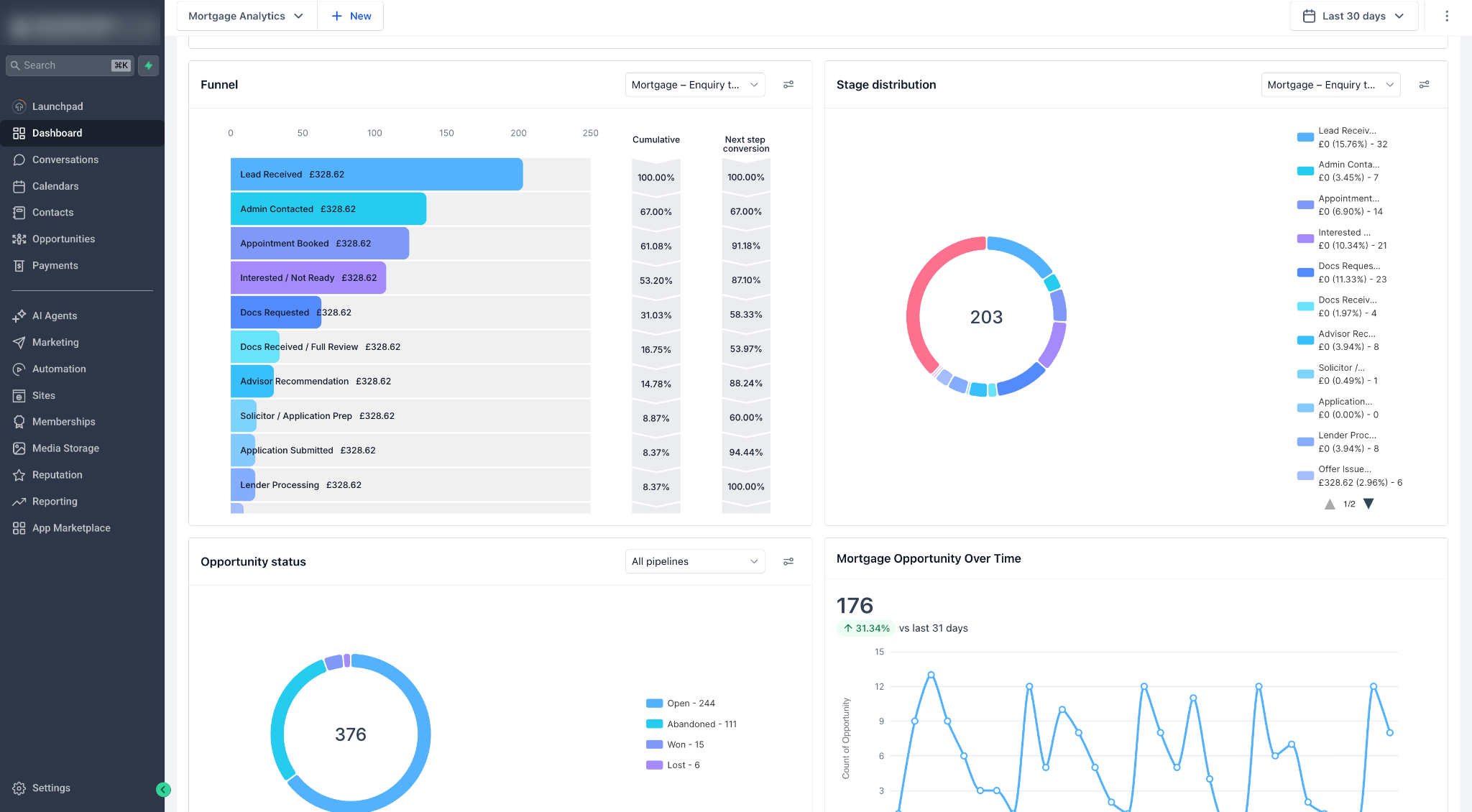Viewport: 1472px width, 812px height.
Task: Toggle Interested legend color swatch
Action: pyautogui.click(x=1305, y=239)
